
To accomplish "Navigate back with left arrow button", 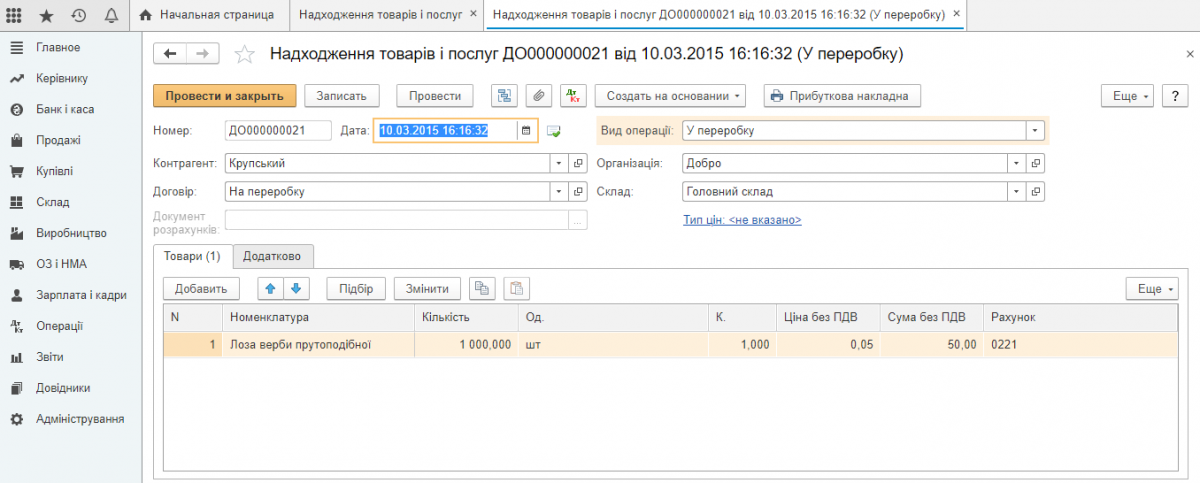I will click(x=170, y=54).
